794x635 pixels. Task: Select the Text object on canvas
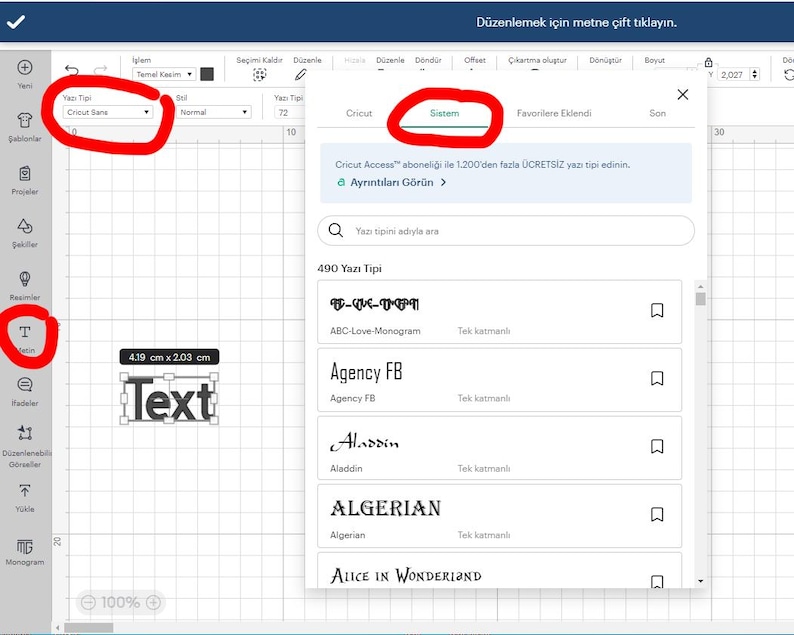(x=169, y=399)
